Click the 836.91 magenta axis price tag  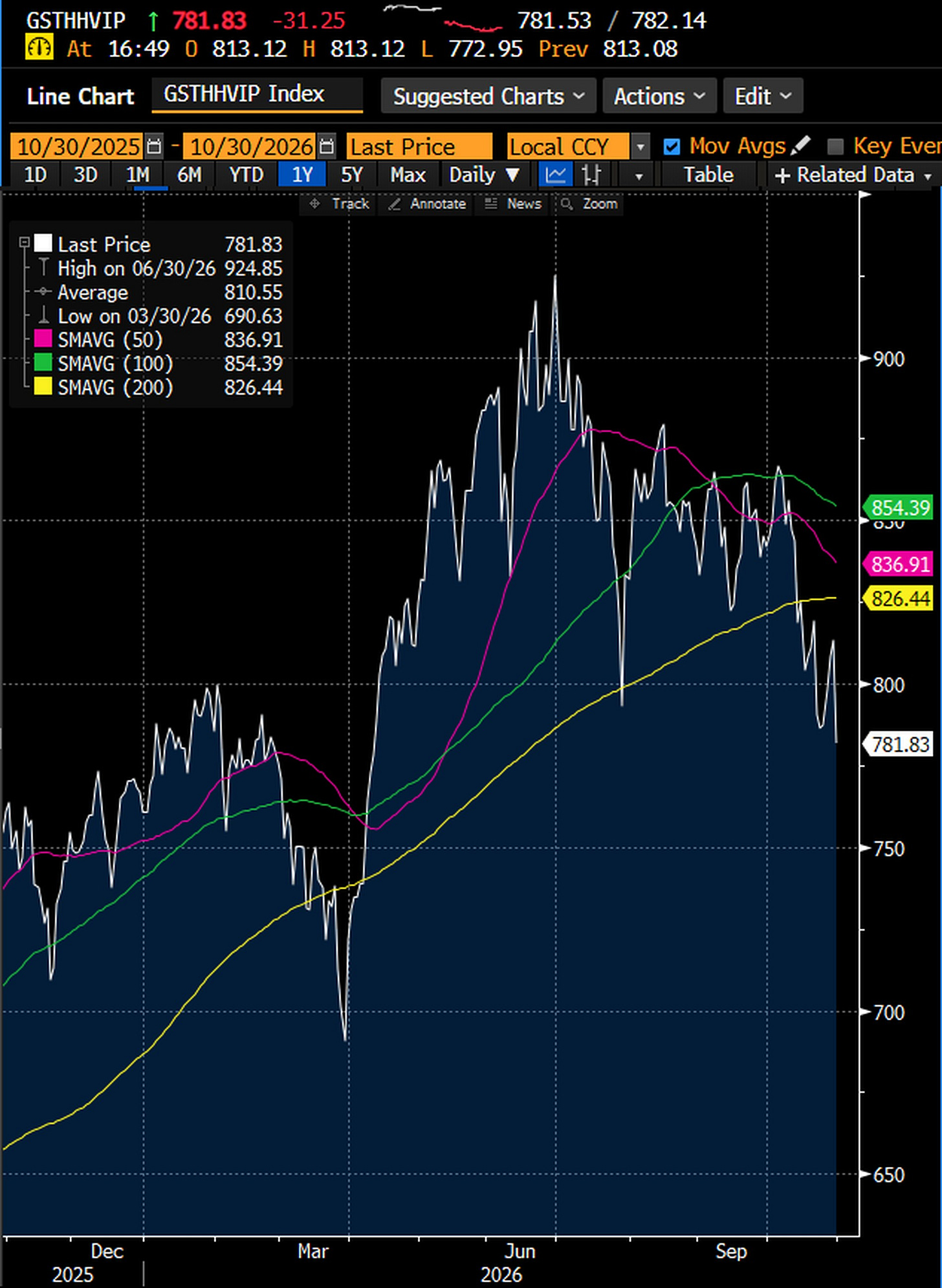[x=899, y=564]
